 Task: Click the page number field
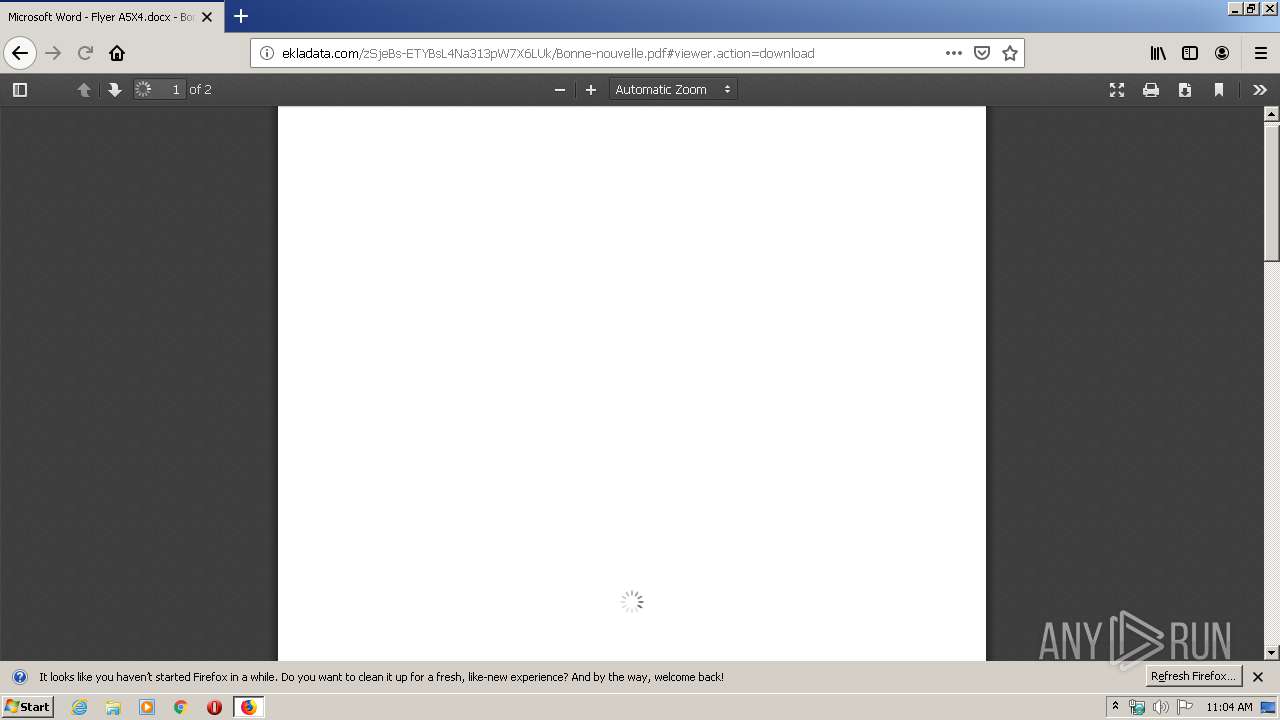click(160, 90)
